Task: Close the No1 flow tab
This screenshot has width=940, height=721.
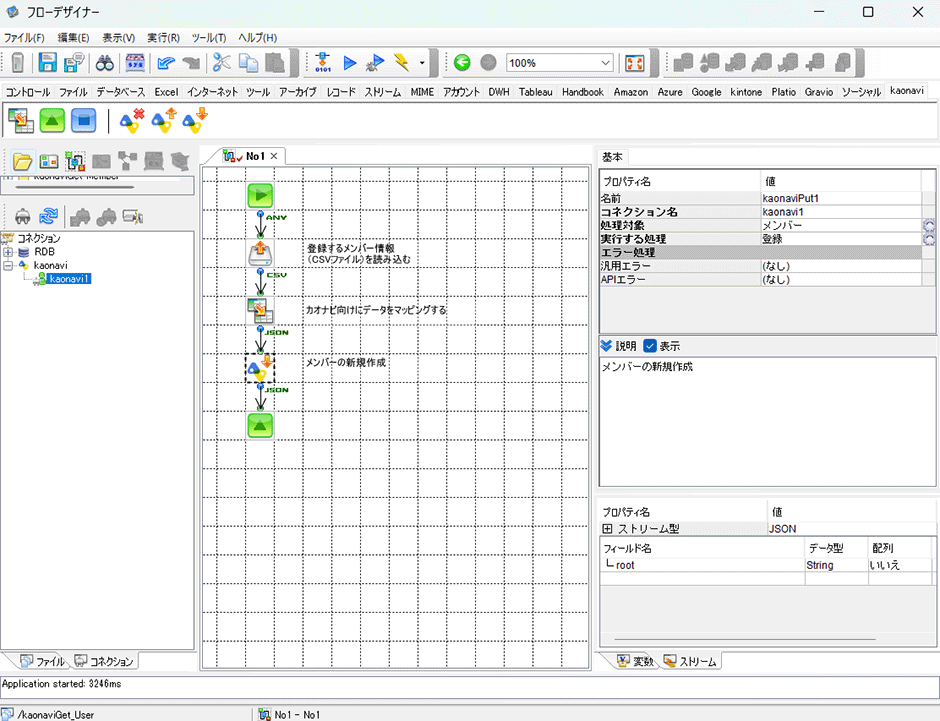Action: click(x=274, y=156)
